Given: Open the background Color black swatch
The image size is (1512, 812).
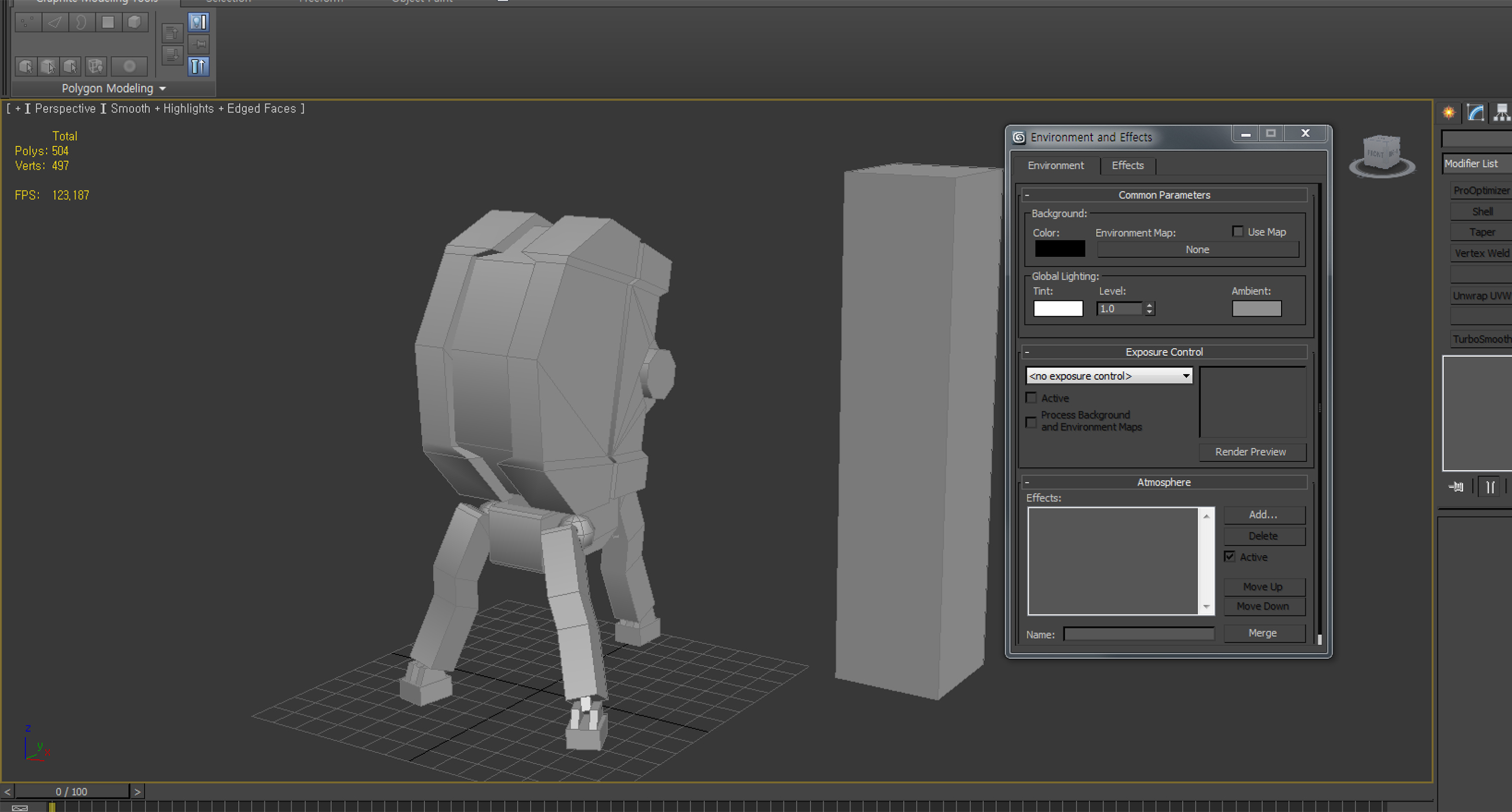Looking at the screenshot, I should coord(1060,249).
